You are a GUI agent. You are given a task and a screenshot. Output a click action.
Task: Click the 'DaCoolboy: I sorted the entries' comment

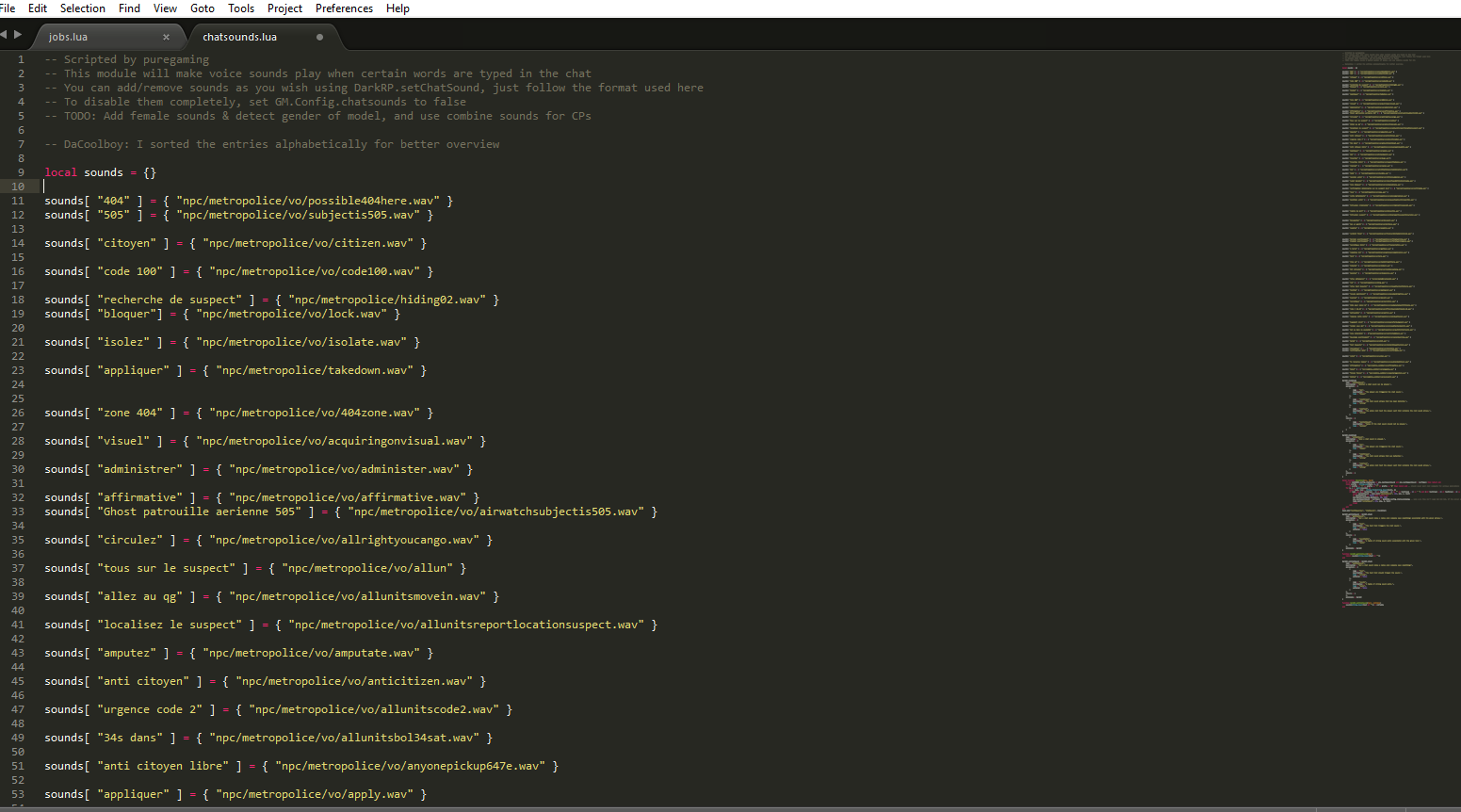point(272,144)
